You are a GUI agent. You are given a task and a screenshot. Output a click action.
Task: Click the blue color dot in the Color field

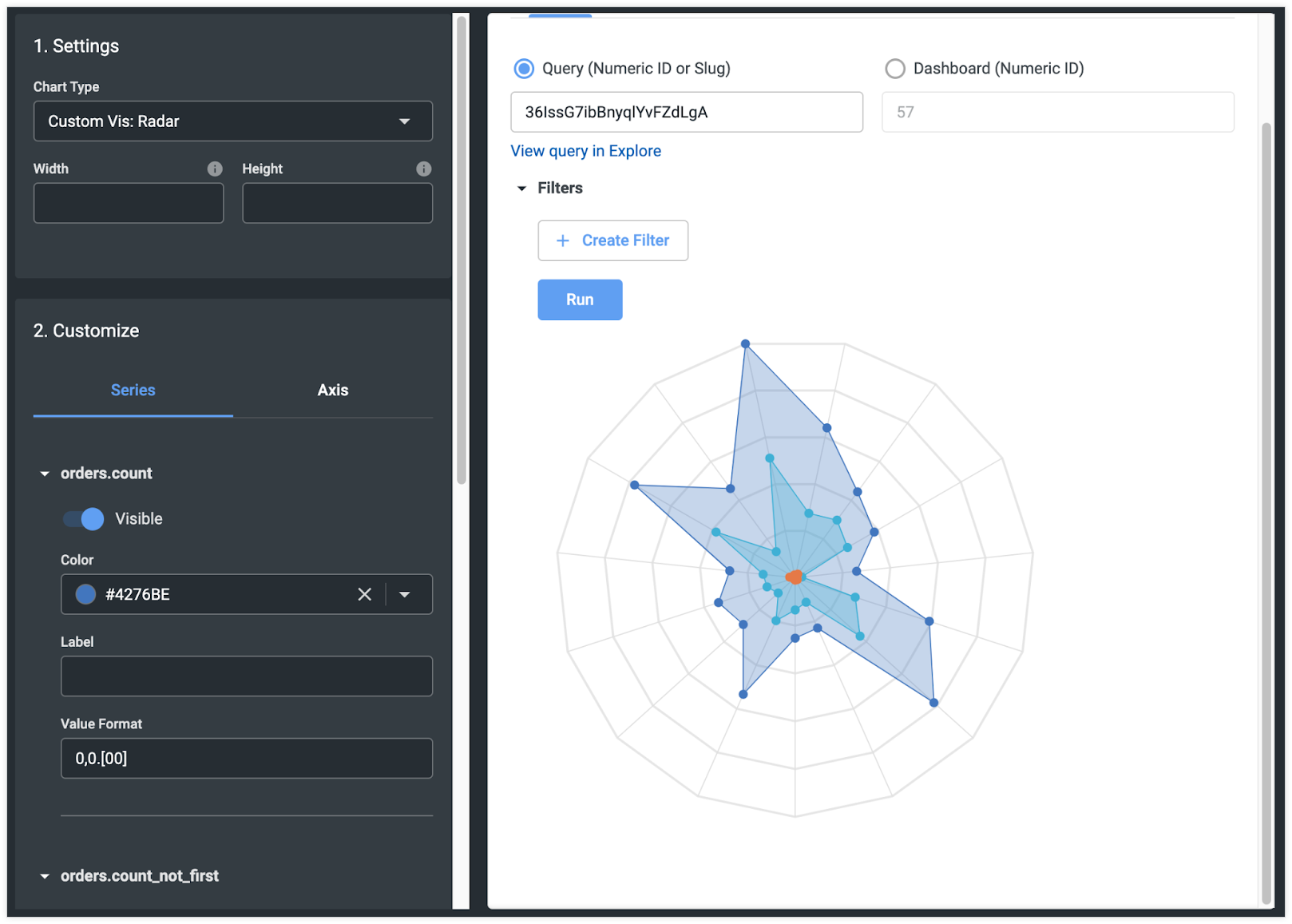(85, 593)
